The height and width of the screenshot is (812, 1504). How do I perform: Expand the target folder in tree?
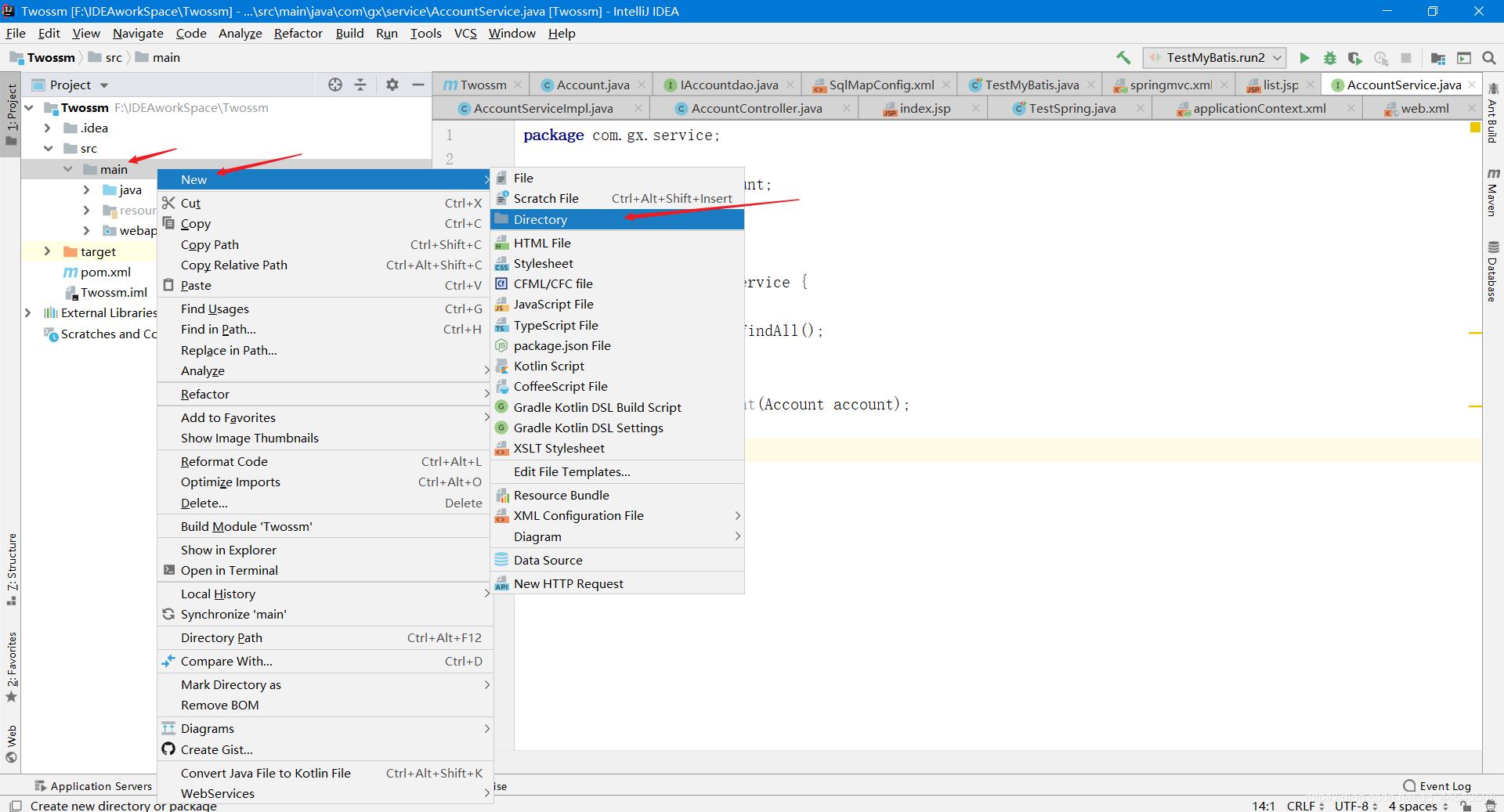pos(47,251)
